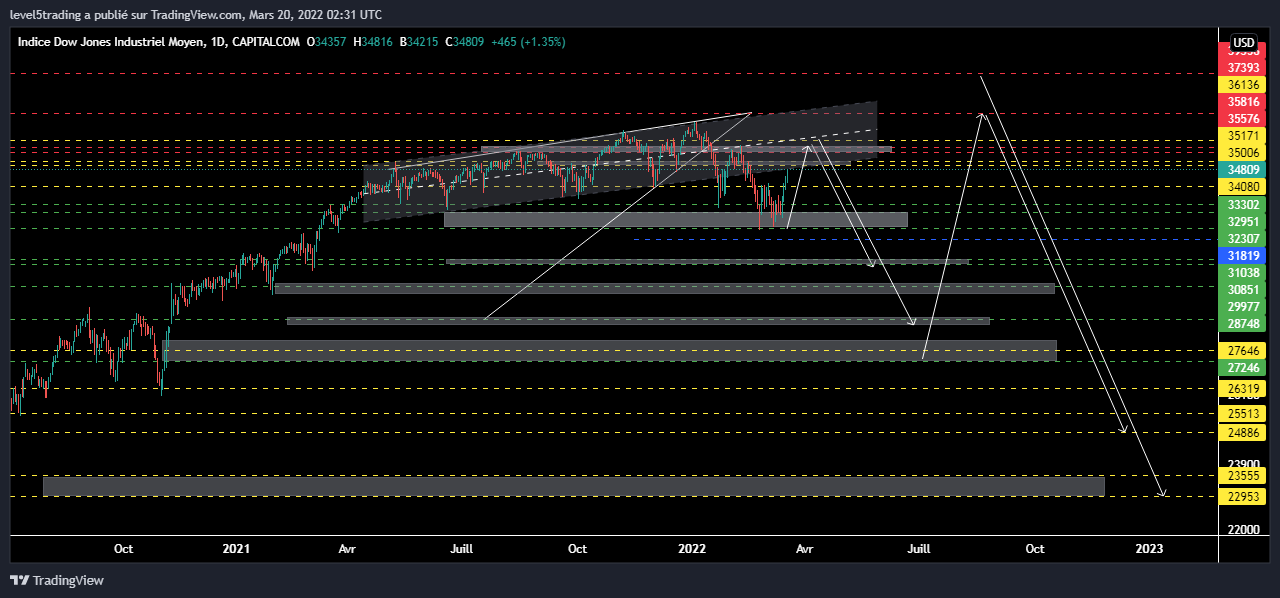Click the 31038 green price label
Image resolution: width=1280 pixels, height=598 pixels.
tap(1244, 273)
